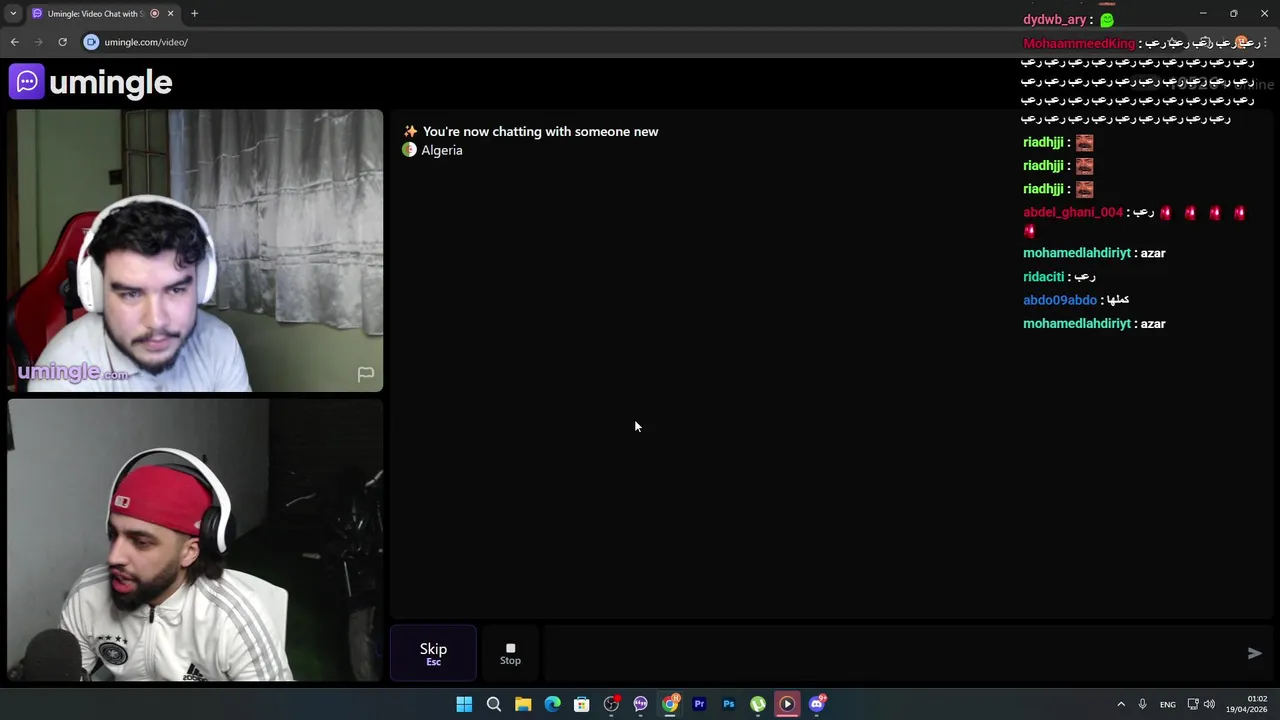Open the clock and date panel
The height and width of the screenshot is (720, 1280).
tap(1247, 704)
